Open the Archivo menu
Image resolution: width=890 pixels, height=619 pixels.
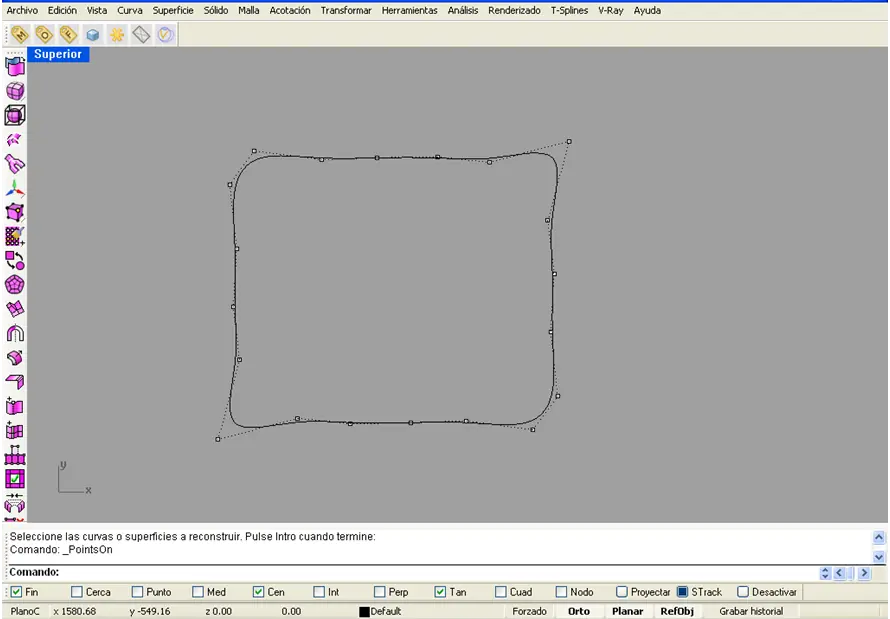pyautogui.click(x=22, y=10)
